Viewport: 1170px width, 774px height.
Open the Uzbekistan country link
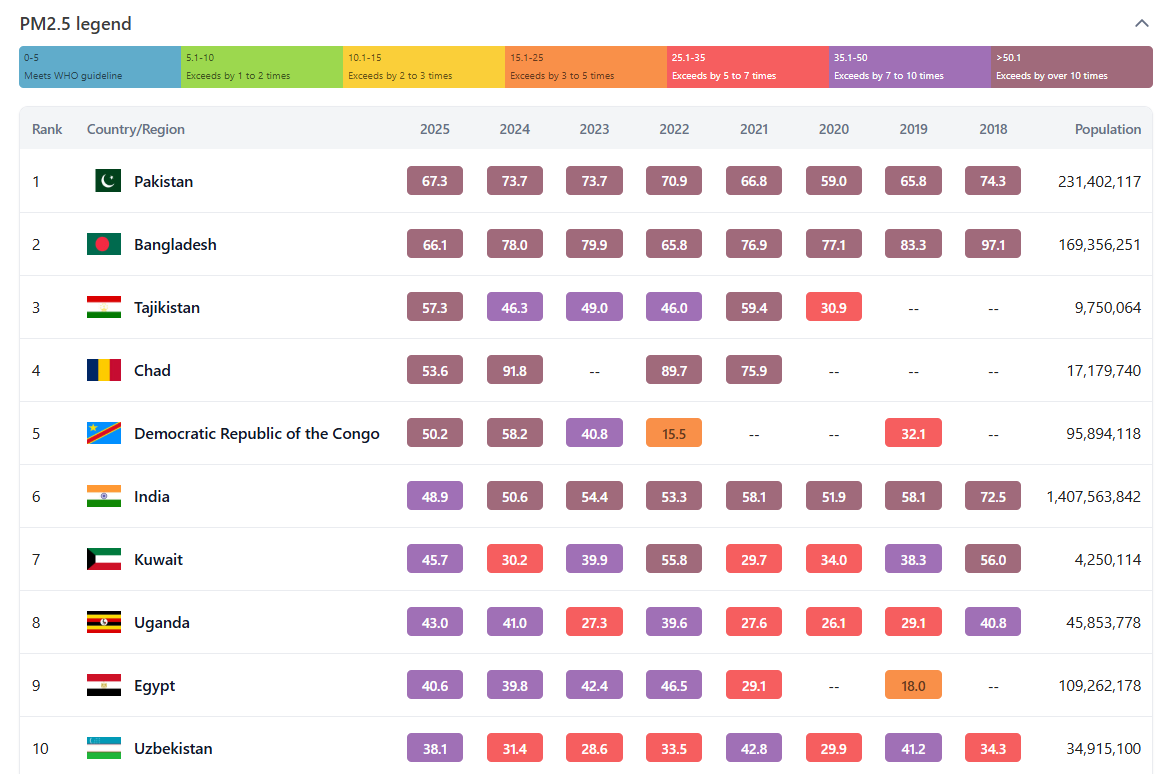(173, 748)
